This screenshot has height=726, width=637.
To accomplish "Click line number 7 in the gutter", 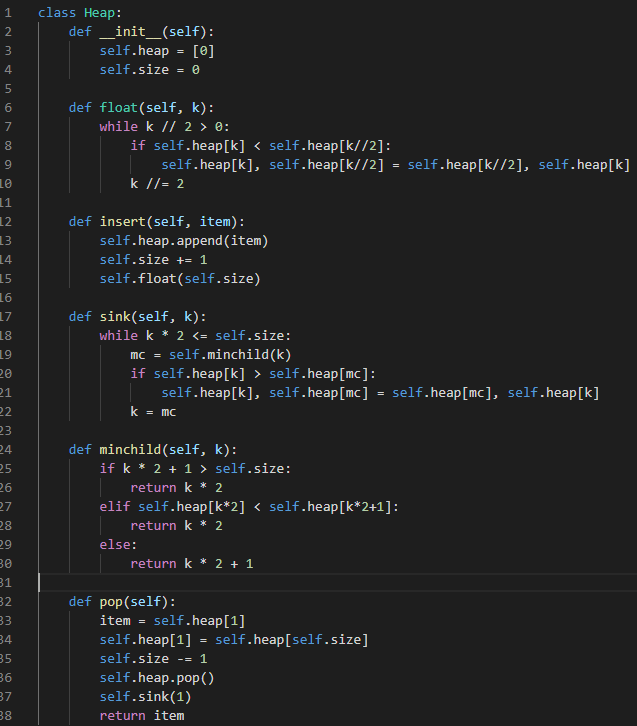I will tap(8, 127).
